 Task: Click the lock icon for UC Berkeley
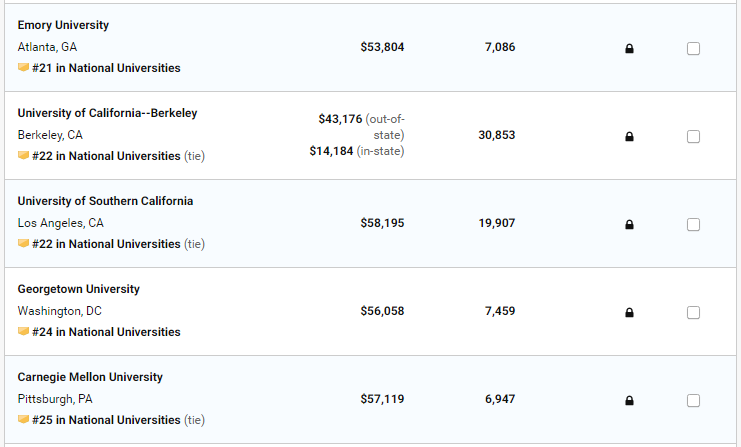pos(629,137)
